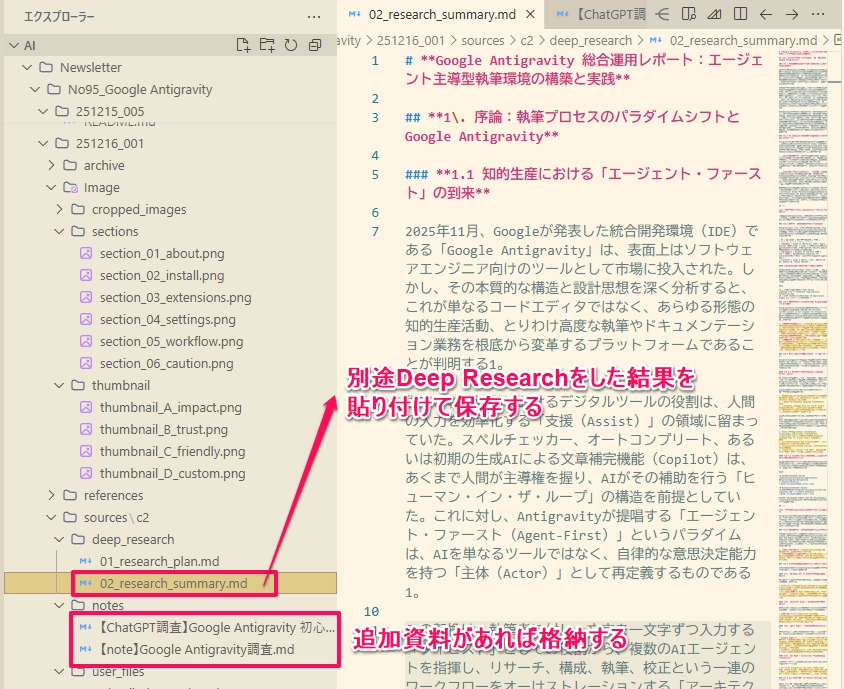844x689 pixels.
Task: Collapse the sections folder chevron
Action: (x=59, y=231)
